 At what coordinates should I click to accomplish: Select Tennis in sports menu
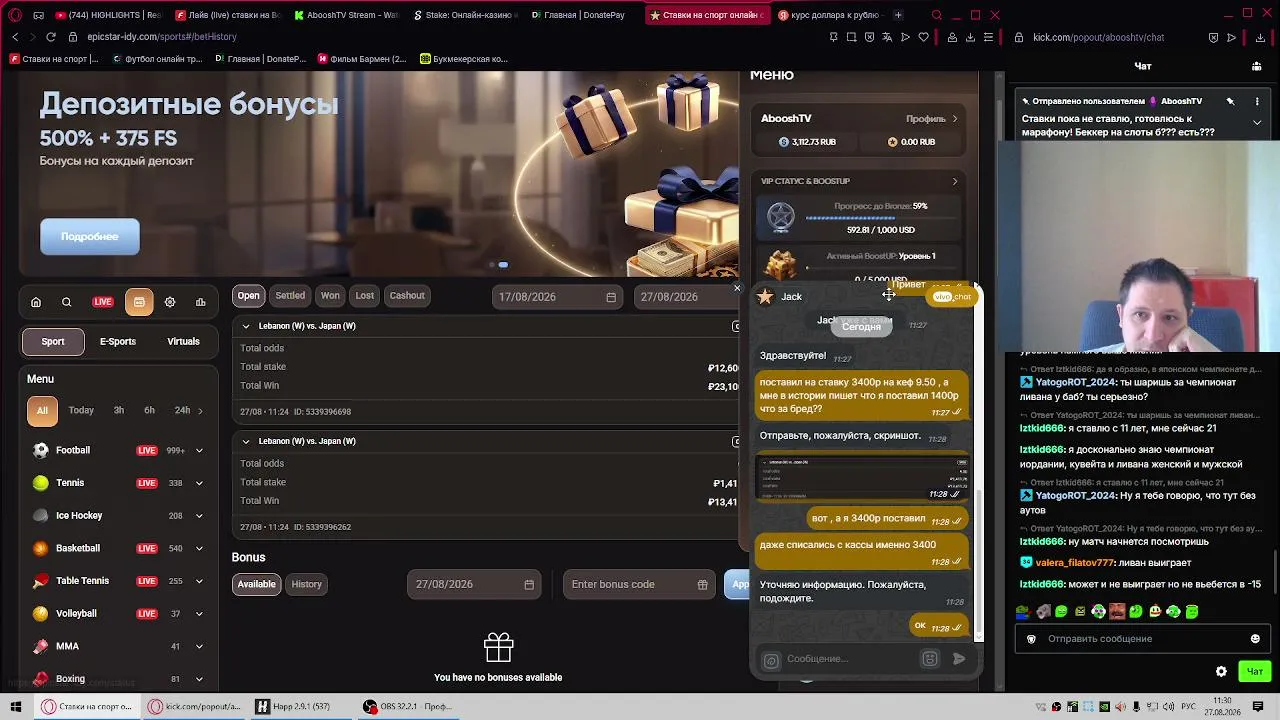pyautogui.click(x=70, y=483)
